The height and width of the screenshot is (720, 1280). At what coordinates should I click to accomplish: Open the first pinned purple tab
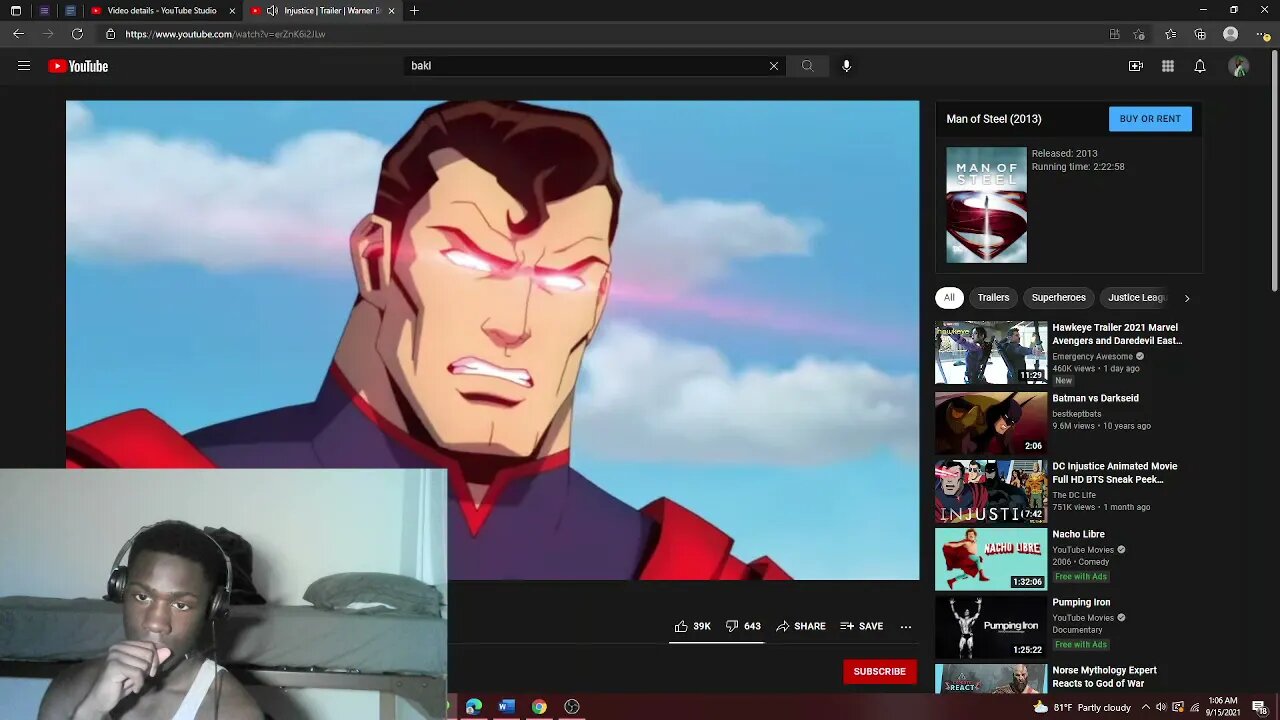[44, 11]
